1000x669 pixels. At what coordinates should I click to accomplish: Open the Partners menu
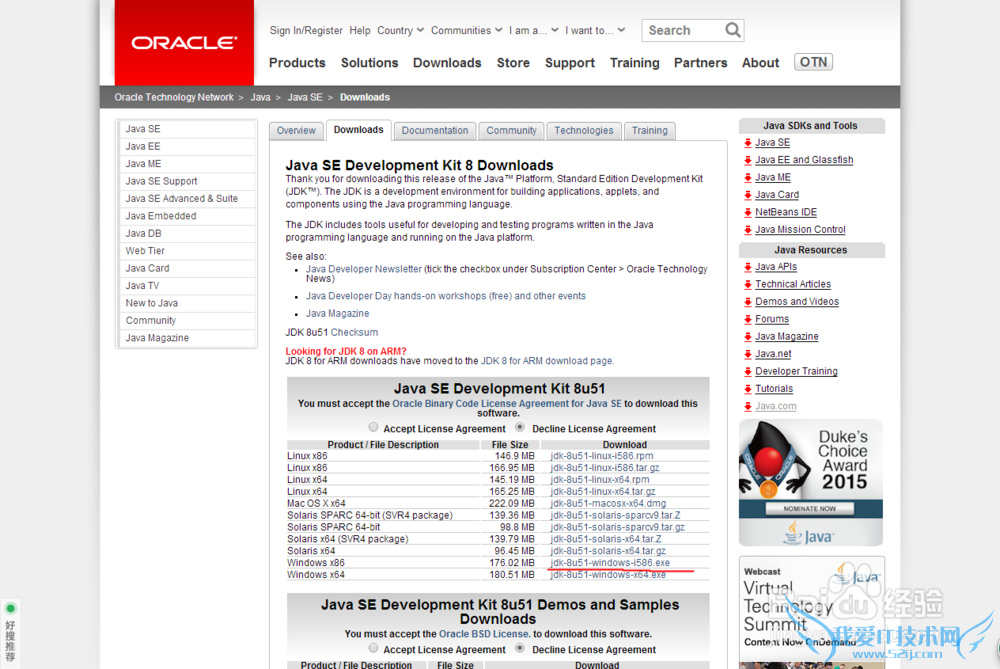pyautogui.click(x=700, y=62)
